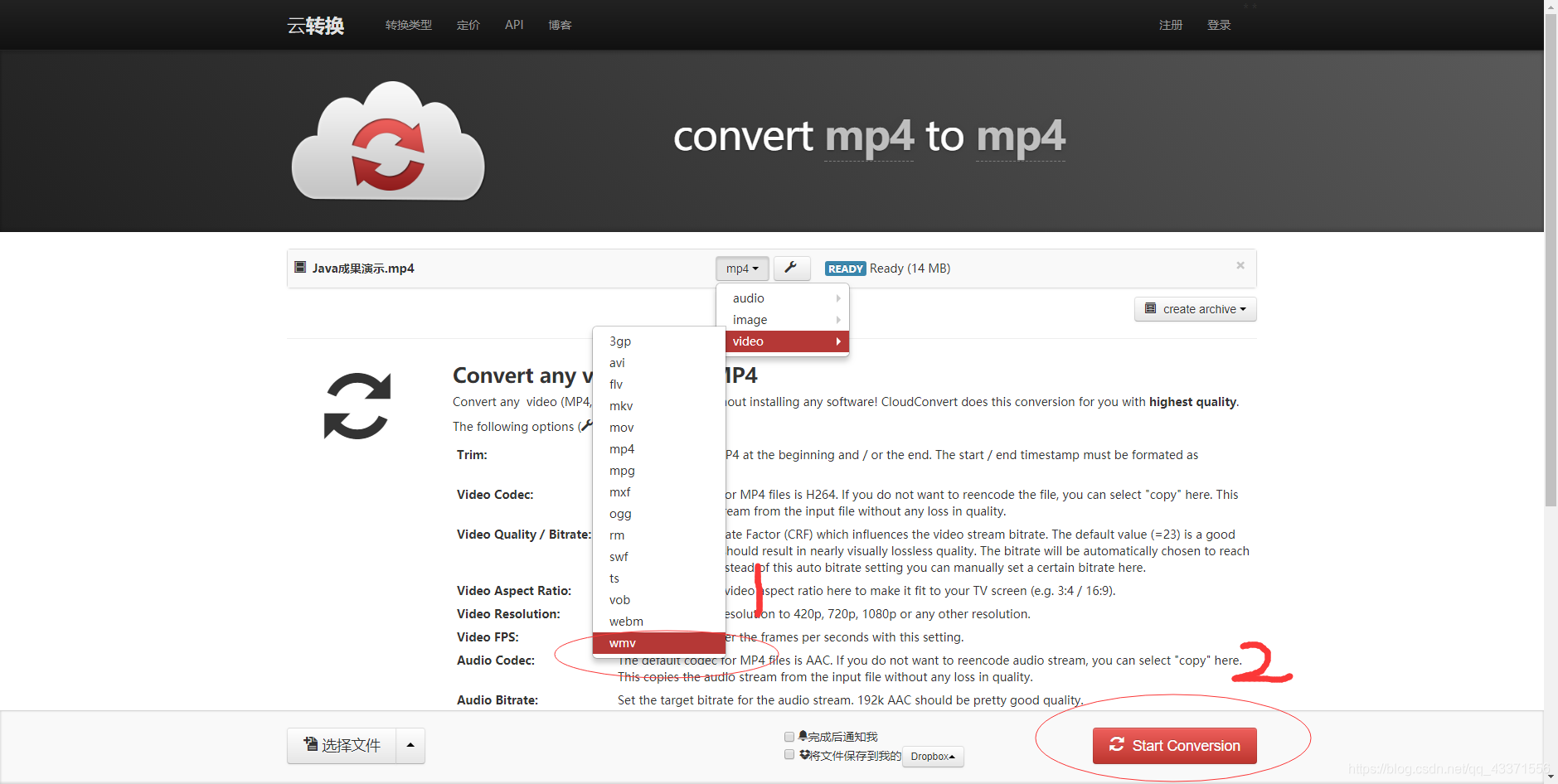Open the API nav link
Viewport: 1558px width, 784px height.
(514, 25)
